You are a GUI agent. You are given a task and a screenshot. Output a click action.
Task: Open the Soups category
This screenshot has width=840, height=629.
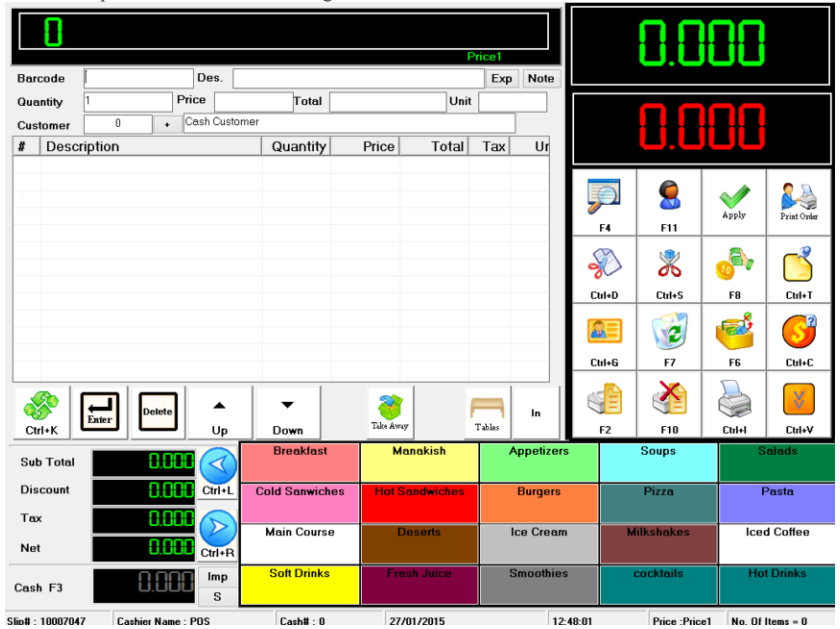pyautogui.click(x=658, y=462)
